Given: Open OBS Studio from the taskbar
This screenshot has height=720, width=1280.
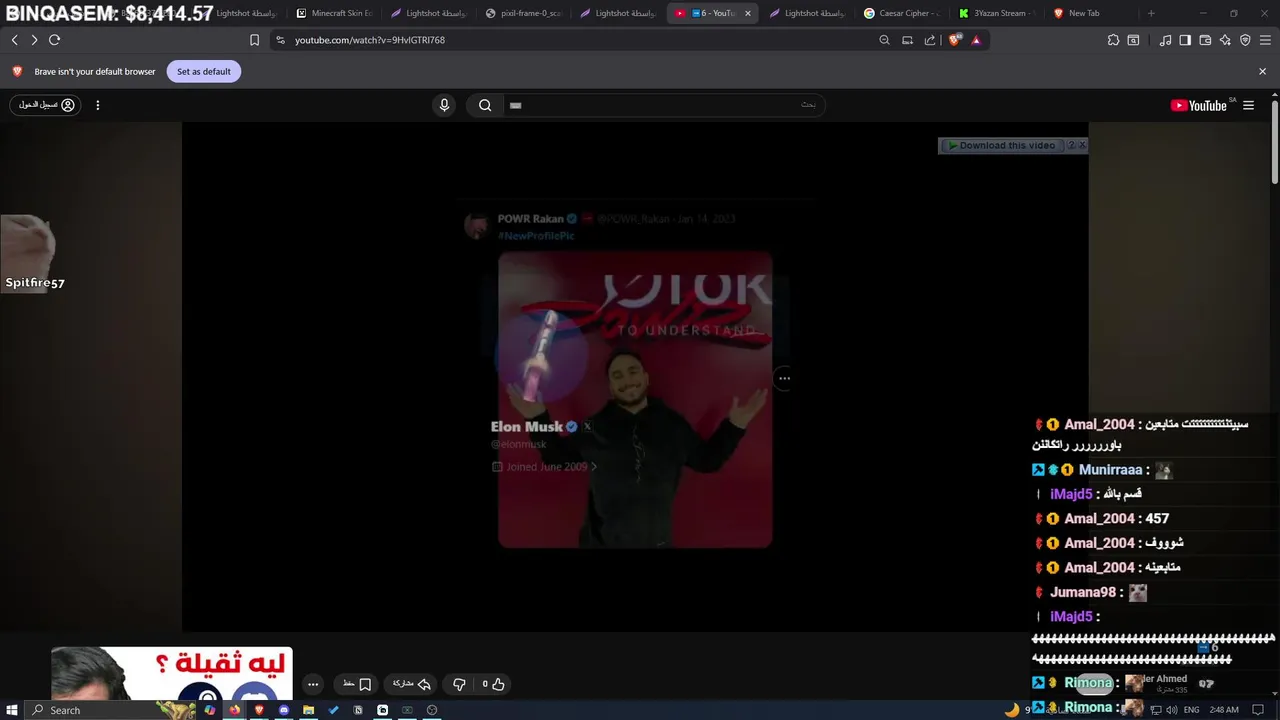Looking at the screenshot, I should coord(432,710).
